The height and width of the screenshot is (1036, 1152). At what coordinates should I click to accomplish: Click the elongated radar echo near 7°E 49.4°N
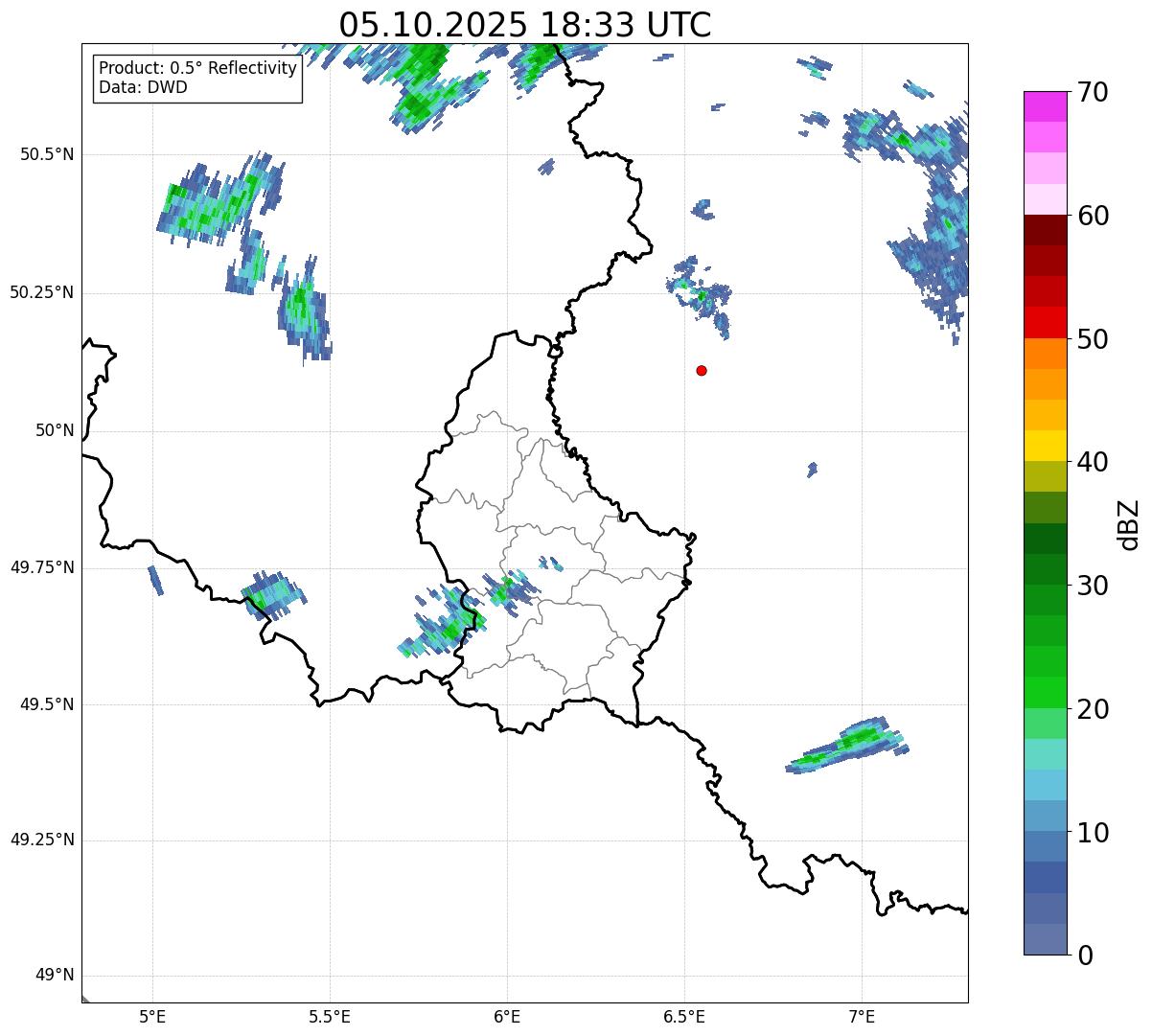pos(847,745)
